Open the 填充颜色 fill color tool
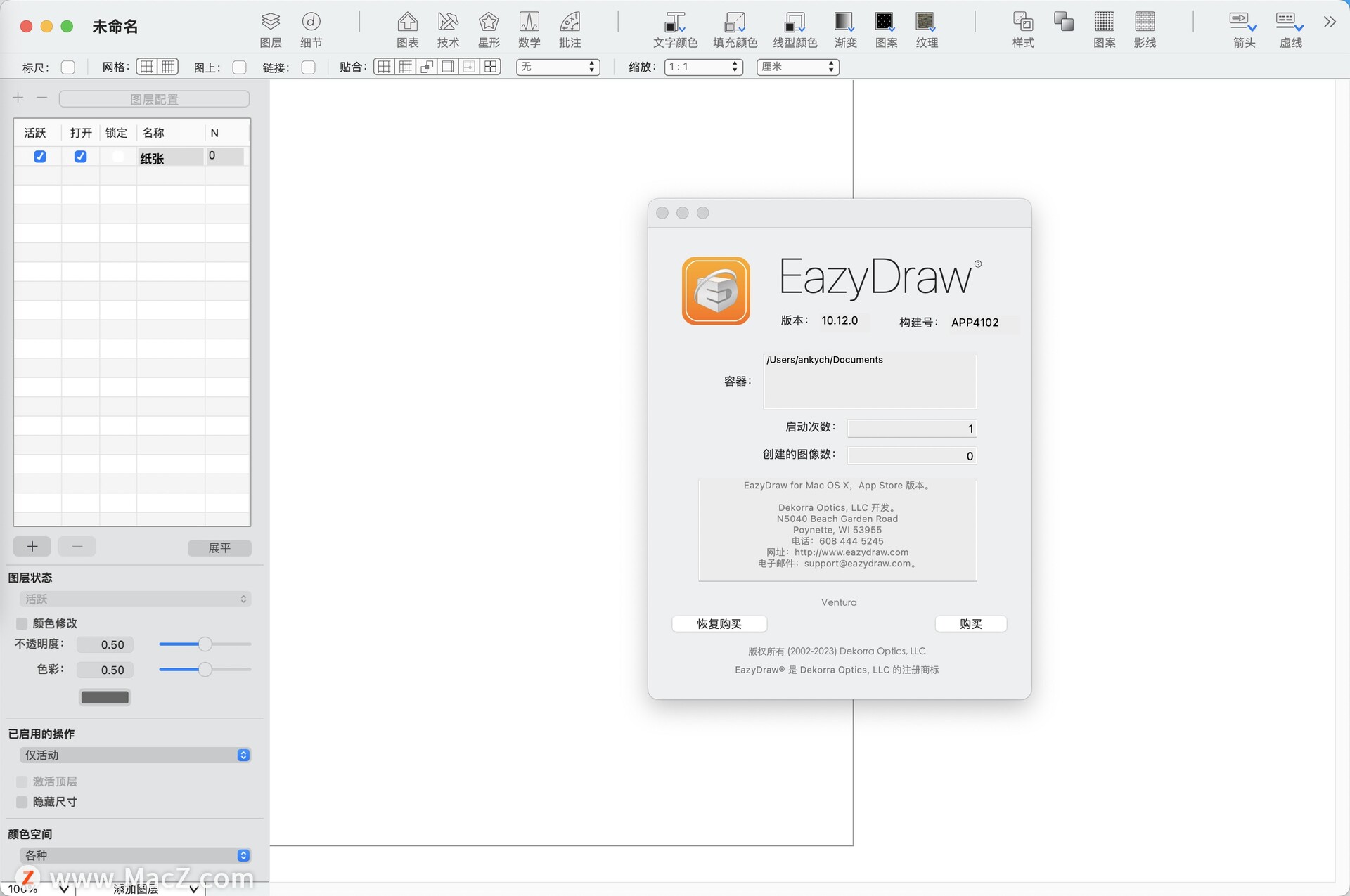Image resolution: width=1350 pixels, height=896 pixels. [x=735, y=30]
